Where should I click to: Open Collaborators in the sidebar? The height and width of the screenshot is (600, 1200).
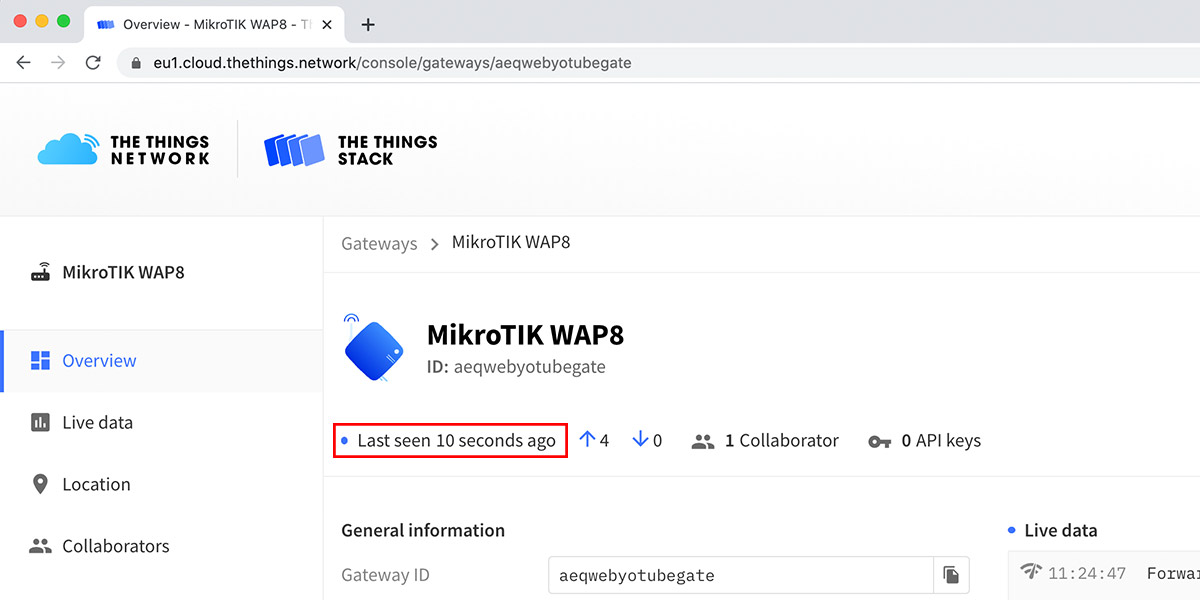click(x=162, y=547)
